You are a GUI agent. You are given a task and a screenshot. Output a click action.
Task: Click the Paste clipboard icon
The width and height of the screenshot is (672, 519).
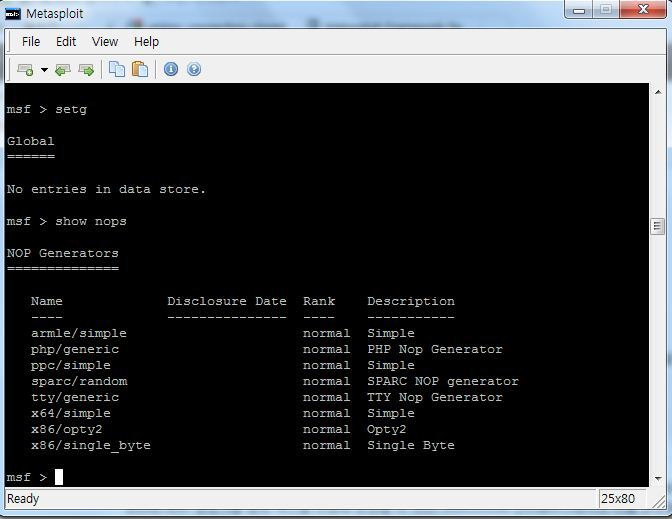coord(140,69)
